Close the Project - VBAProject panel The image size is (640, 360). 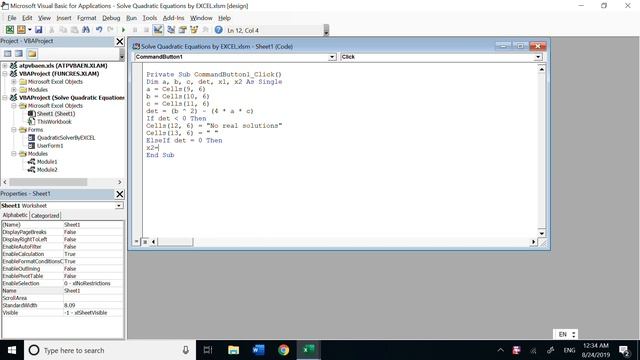[120, 41]
